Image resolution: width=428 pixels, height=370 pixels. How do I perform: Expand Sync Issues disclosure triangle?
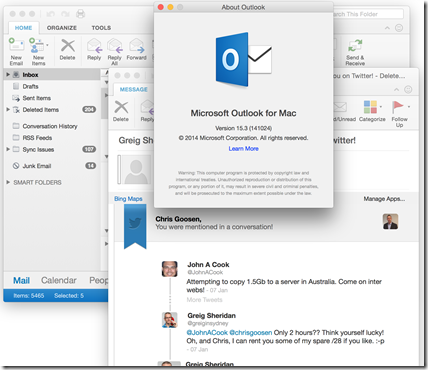[8, 149]
